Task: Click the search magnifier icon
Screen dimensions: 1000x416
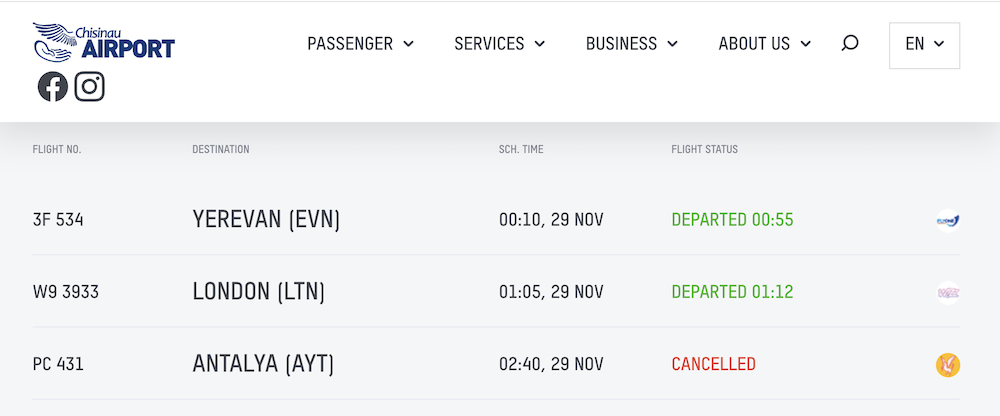Action: (x=850, y=43)
